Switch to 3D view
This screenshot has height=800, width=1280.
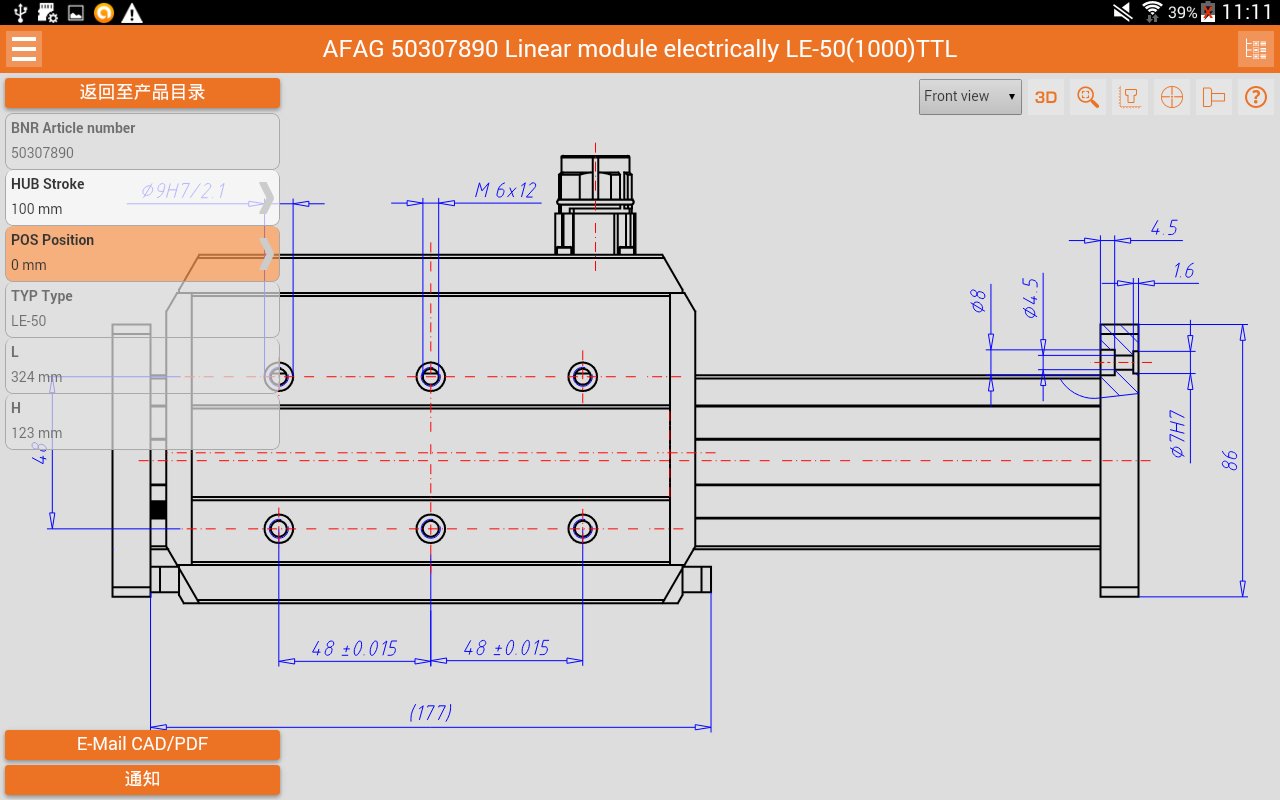click(x=1046, y=97)
